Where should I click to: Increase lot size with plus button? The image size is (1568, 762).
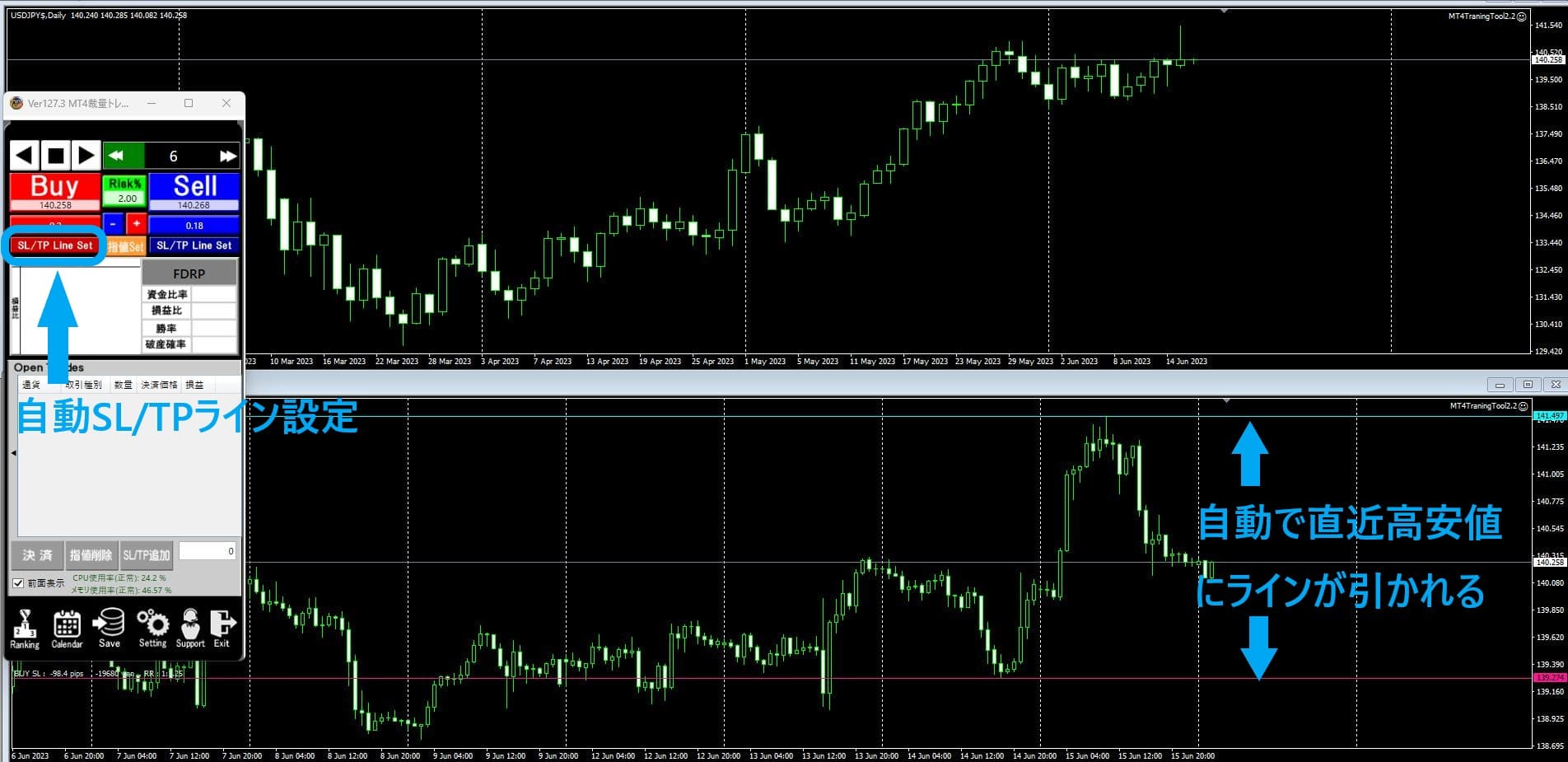[x=136, y=224]
